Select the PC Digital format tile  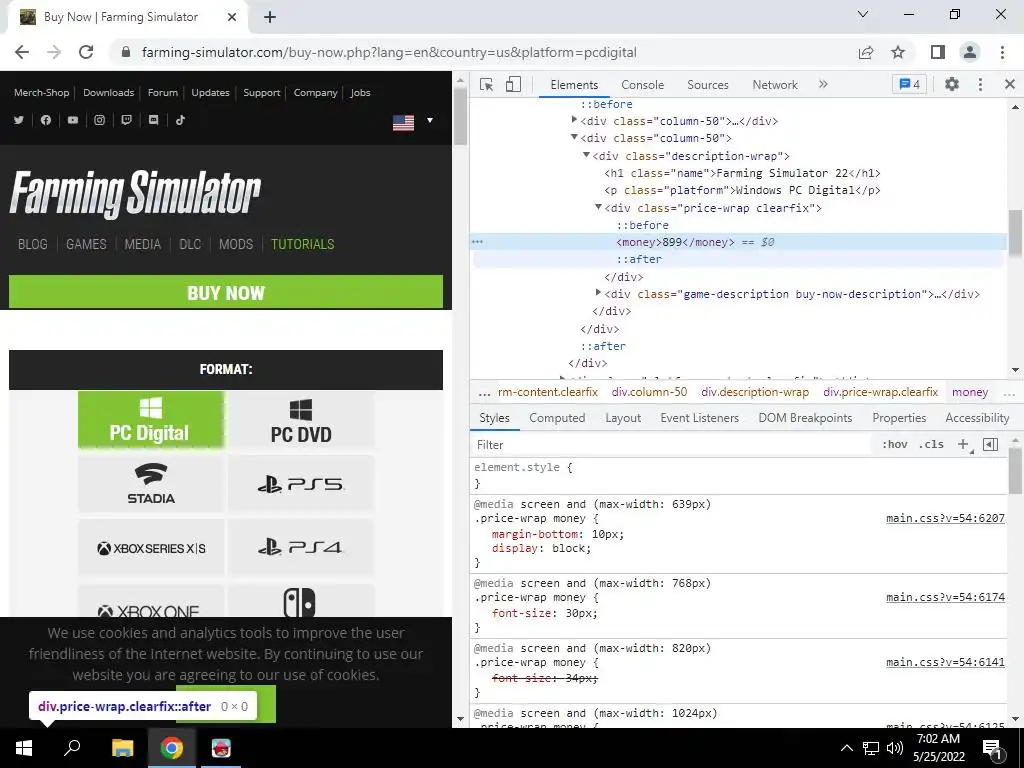tap(151, 420)
